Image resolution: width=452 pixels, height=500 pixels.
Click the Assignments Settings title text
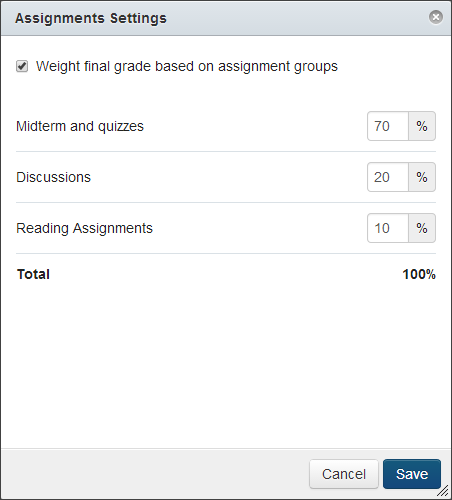coord(91,18)
